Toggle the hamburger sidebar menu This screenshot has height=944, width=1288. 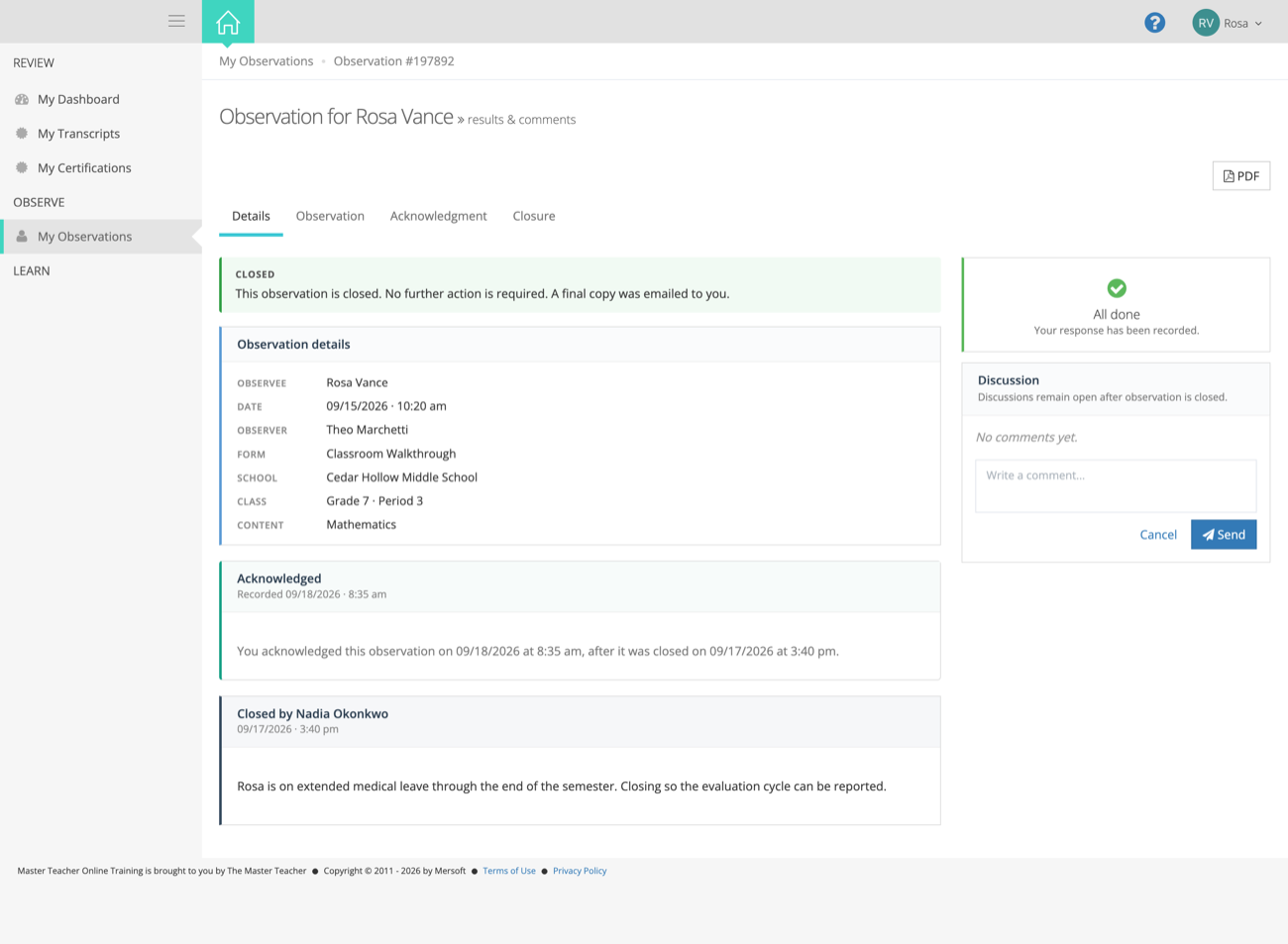(x=176, y=21)
